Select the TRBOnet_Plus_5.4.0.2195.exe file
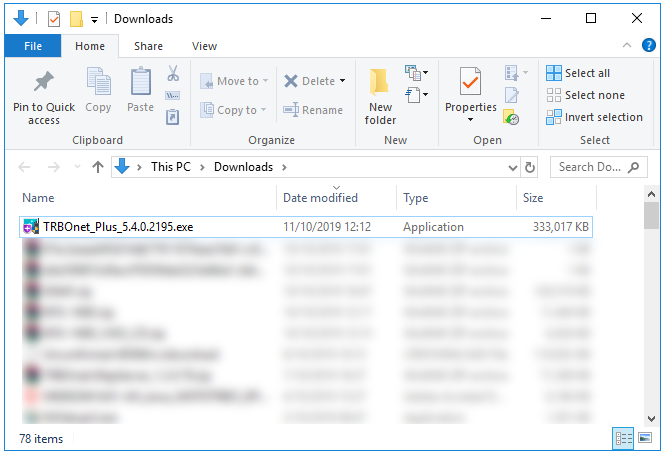 coord(118,227)
